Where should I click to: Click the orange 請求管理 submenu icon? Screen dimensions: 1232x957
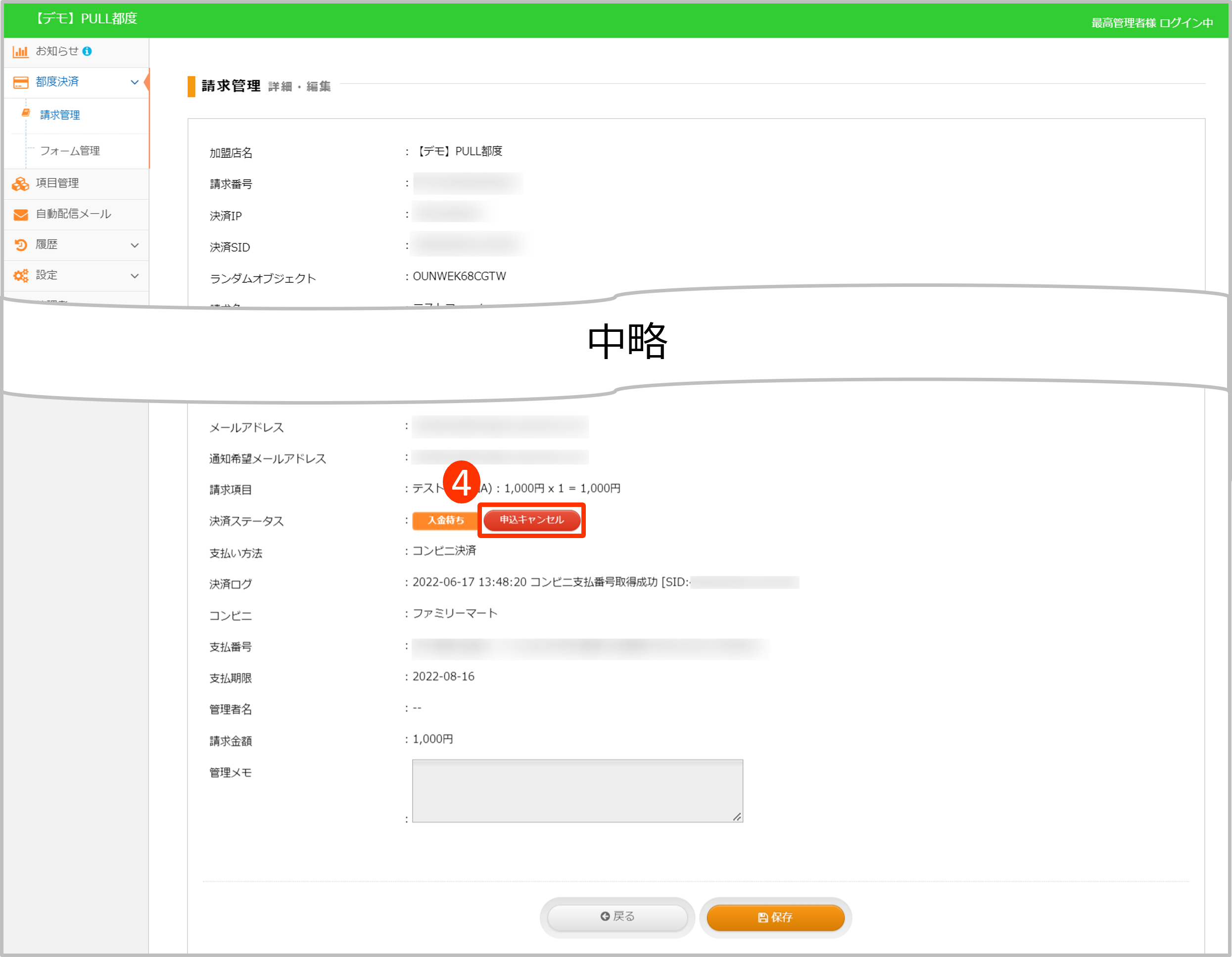coord(26,113)
